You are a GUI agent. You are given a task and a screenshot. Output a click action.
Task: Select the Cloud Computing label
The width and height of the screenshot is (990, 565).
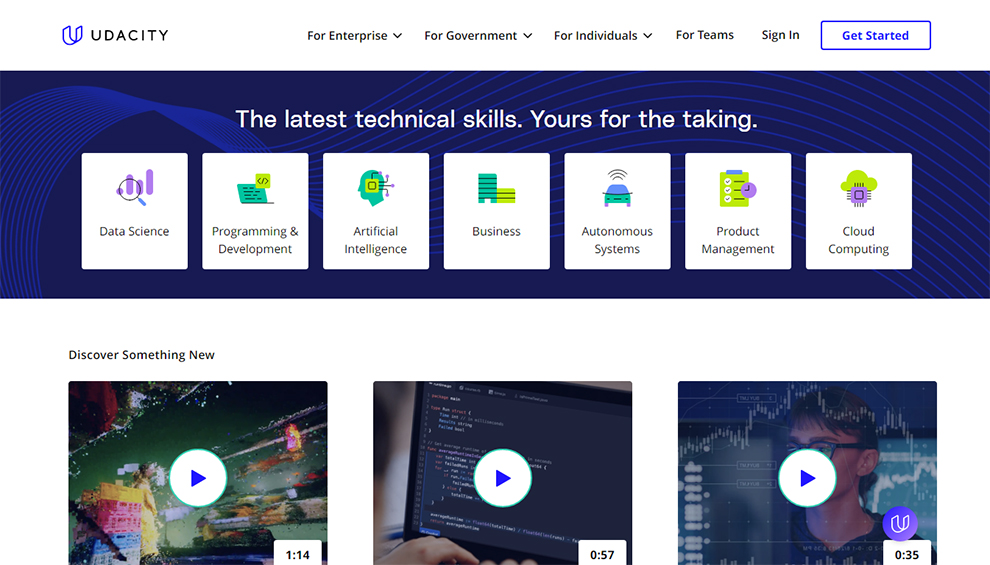[859, 240]
